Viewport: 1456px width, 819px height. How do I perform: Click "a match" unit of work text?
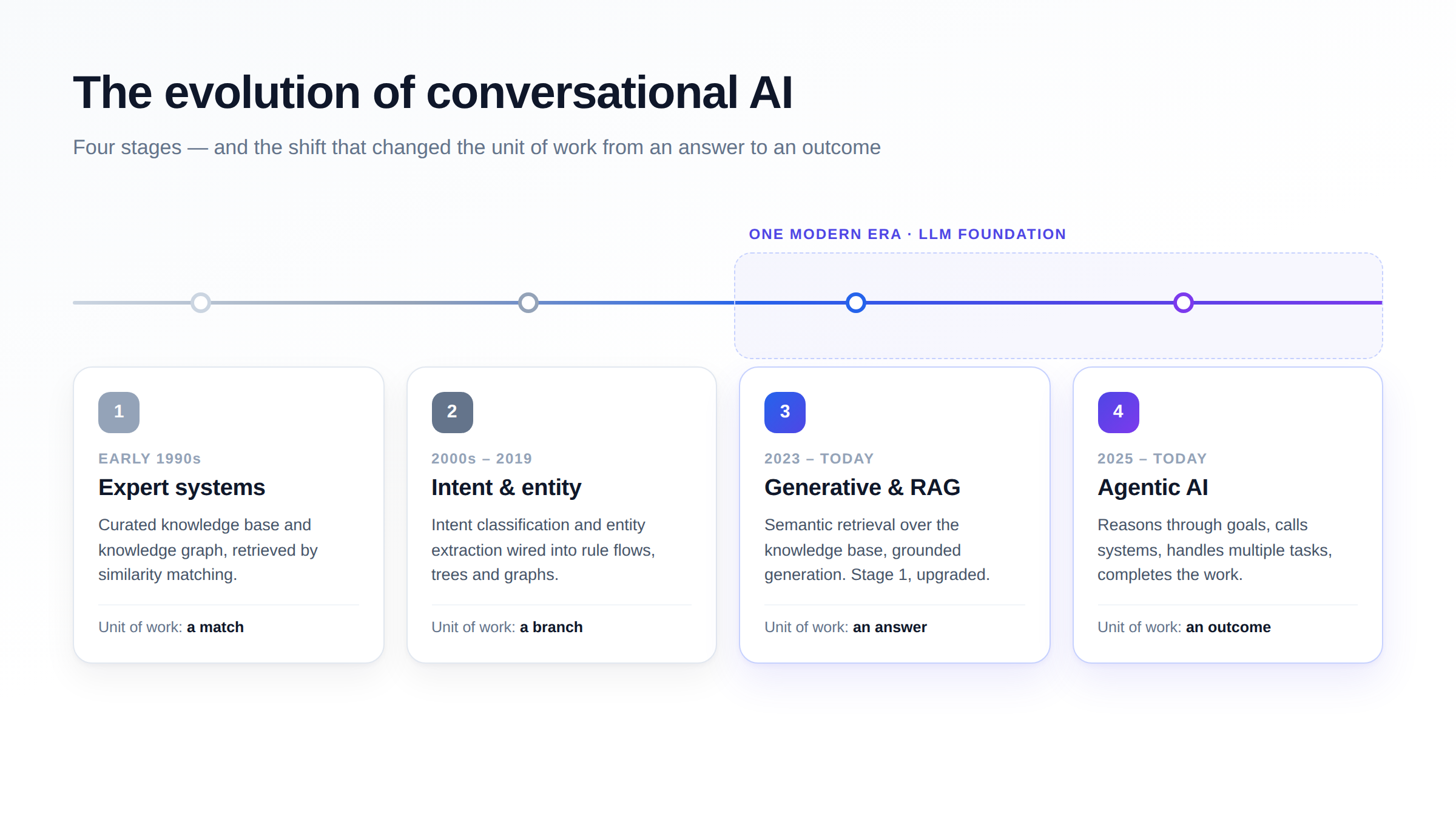(215, 627)
